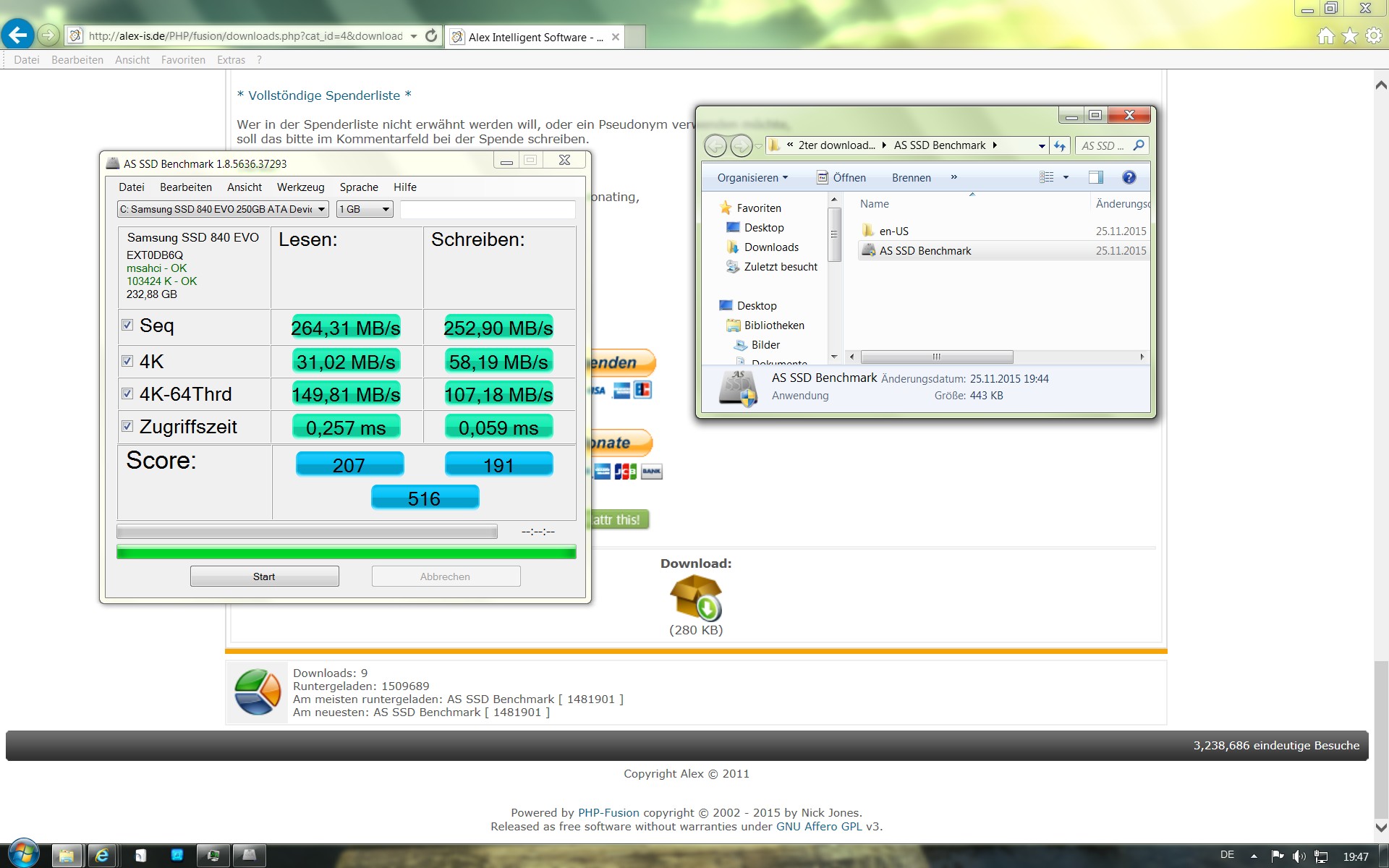Click the download package icon
Screen dimensions: 1389x868
695,597
